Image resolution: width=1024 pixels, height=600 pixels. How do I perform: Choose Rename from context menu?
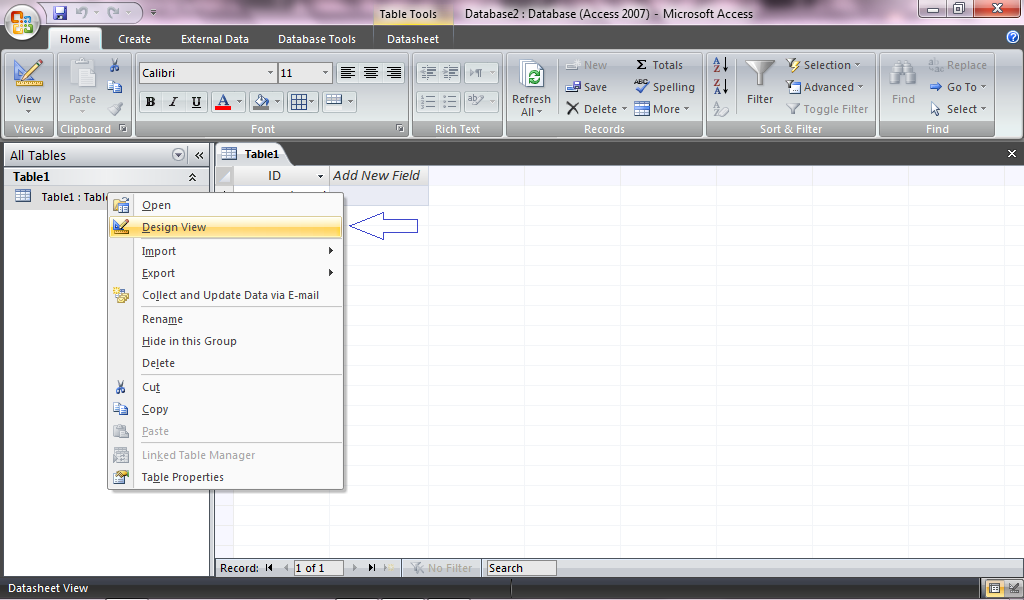pos(226,319)
